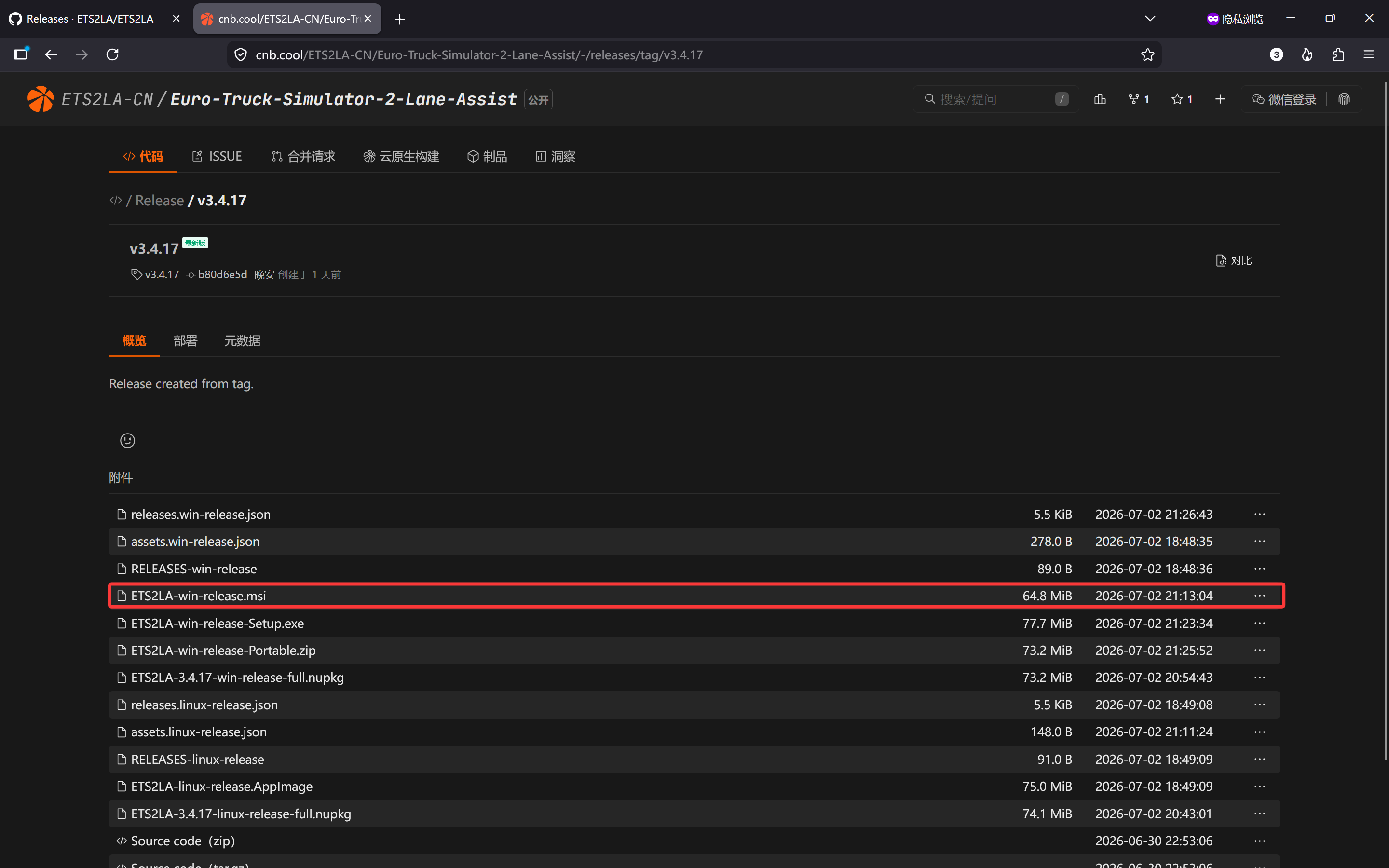This screenshot has height=868, width=1389.
Task: Go to Release in the breadcrumb
Action: pos(160,200)
